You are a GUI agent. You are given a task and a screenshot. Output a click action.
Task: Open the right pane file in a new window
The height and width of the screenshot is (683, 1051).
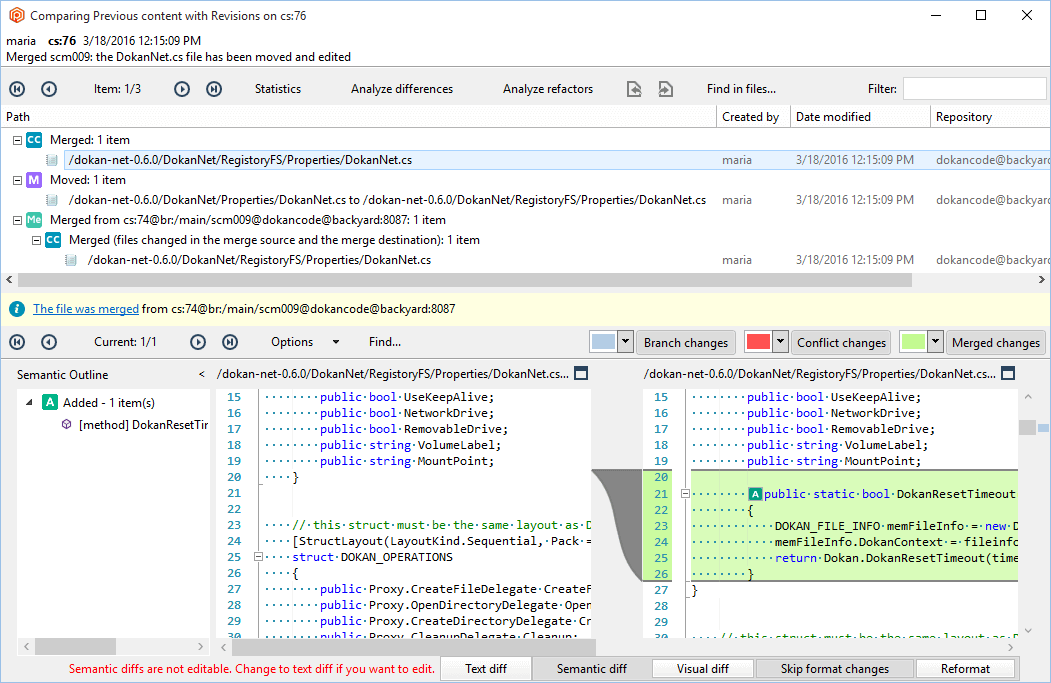1008,372
